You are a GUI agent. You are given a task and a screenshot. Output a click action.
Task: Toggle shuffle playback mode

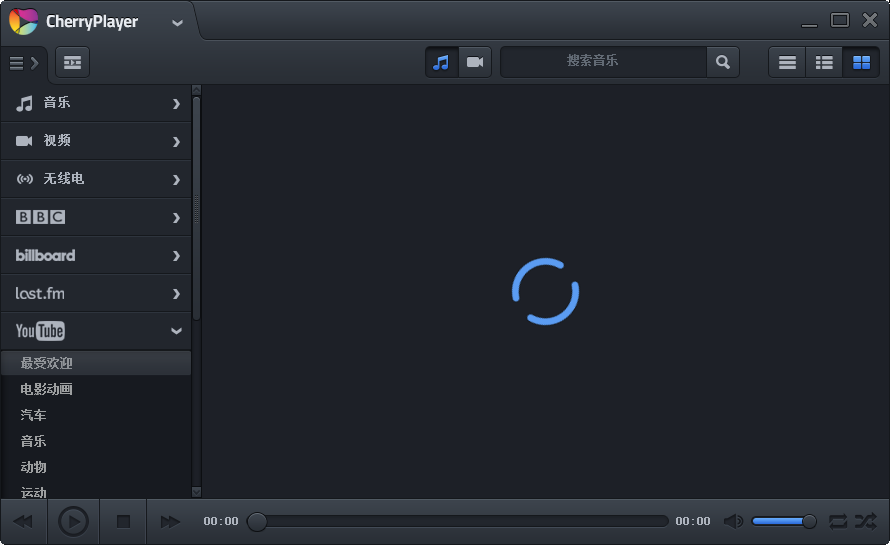coord(865,521)
